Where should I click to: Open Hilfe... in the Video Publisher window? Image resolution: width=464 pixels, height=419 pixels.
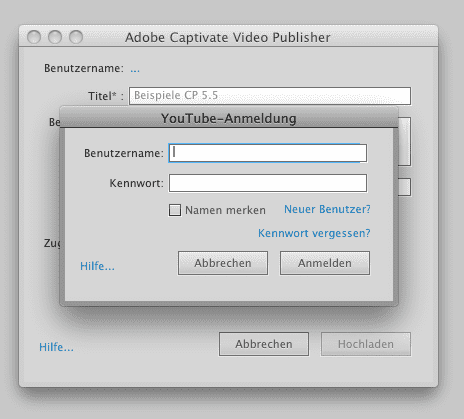click(x=56, y=347)
